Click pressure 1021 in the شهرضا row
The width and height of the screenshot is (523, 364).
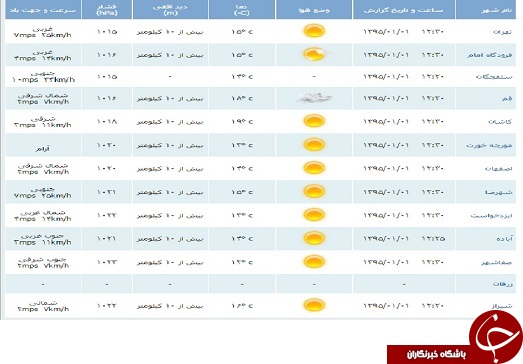click(106, 192)
